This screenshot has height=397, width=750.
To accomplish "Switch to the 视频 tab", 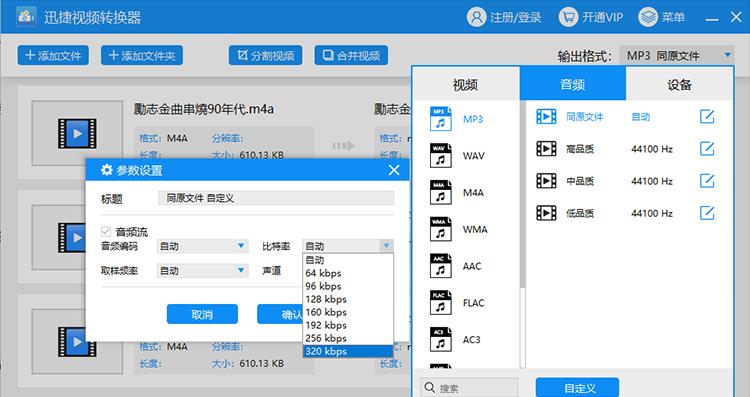I will click(465, 84).
